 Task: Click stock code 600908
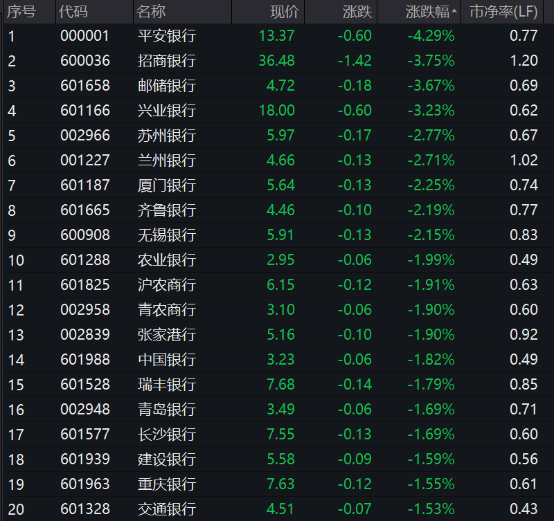click(x=85, y=235)
